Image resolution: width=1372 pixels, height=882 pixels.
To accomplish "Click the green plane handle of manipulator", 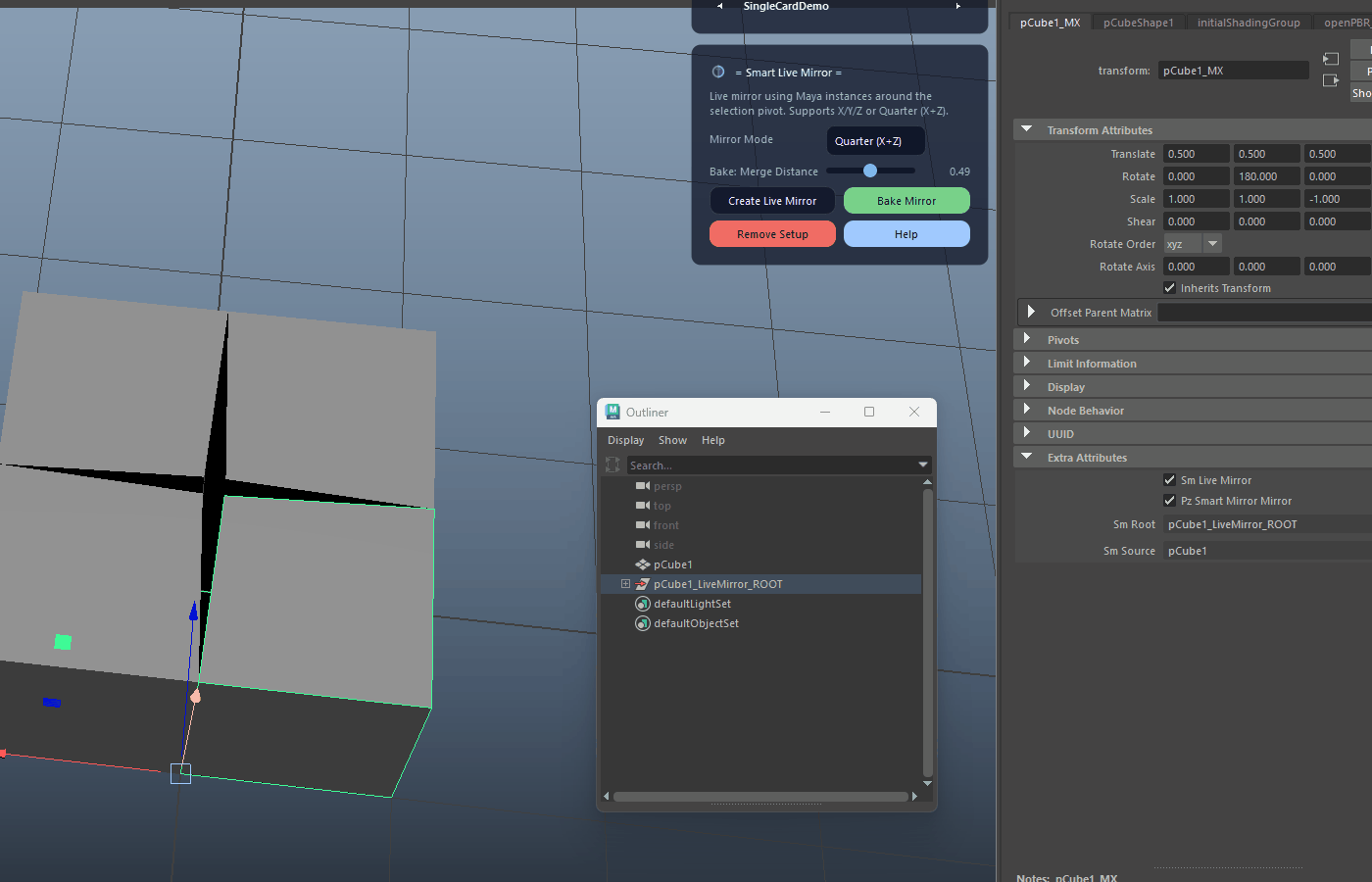I will [63, 642].
